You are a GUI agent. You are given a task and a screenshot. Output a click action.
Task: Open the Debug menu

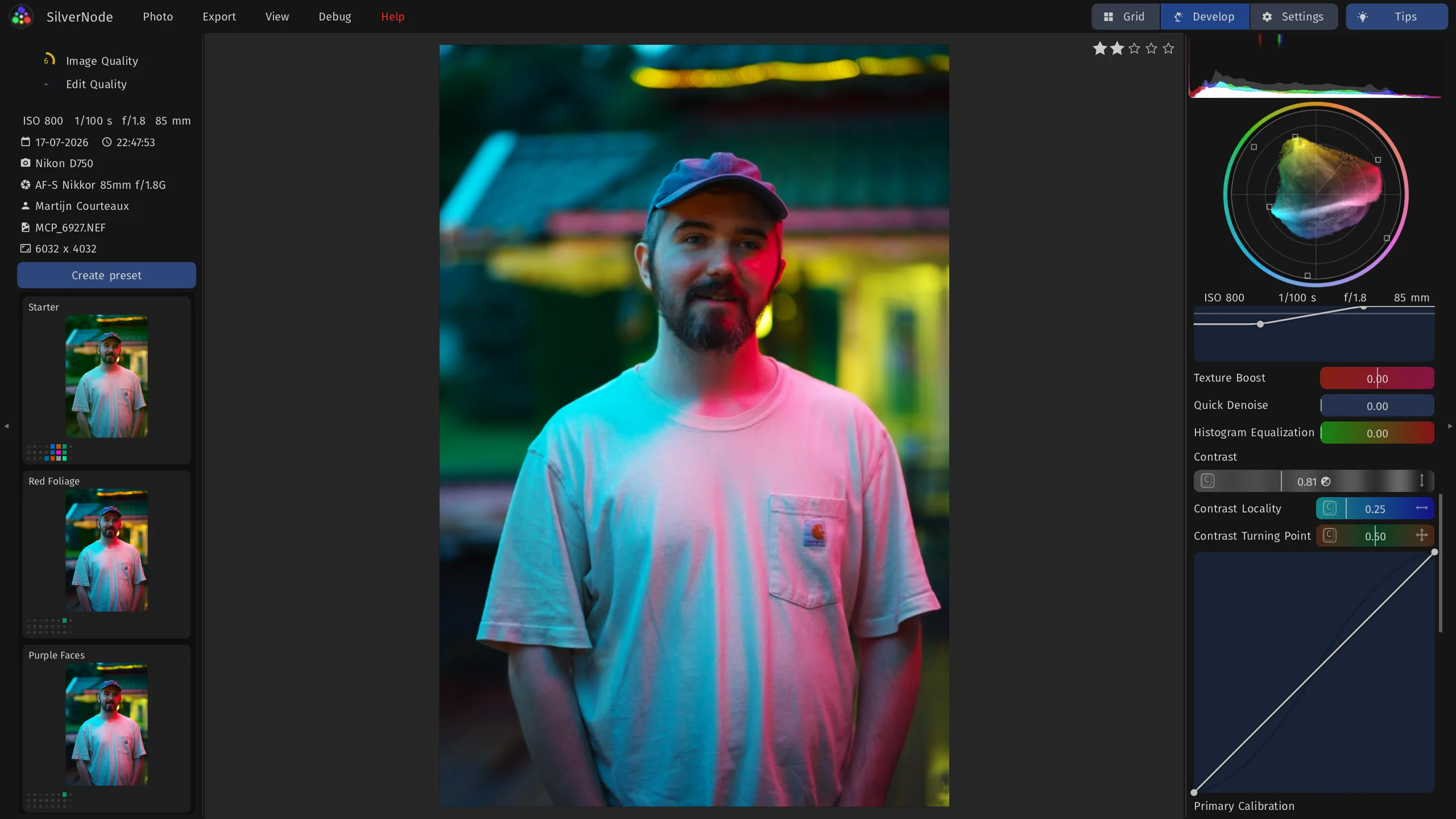tap(334, 16)
